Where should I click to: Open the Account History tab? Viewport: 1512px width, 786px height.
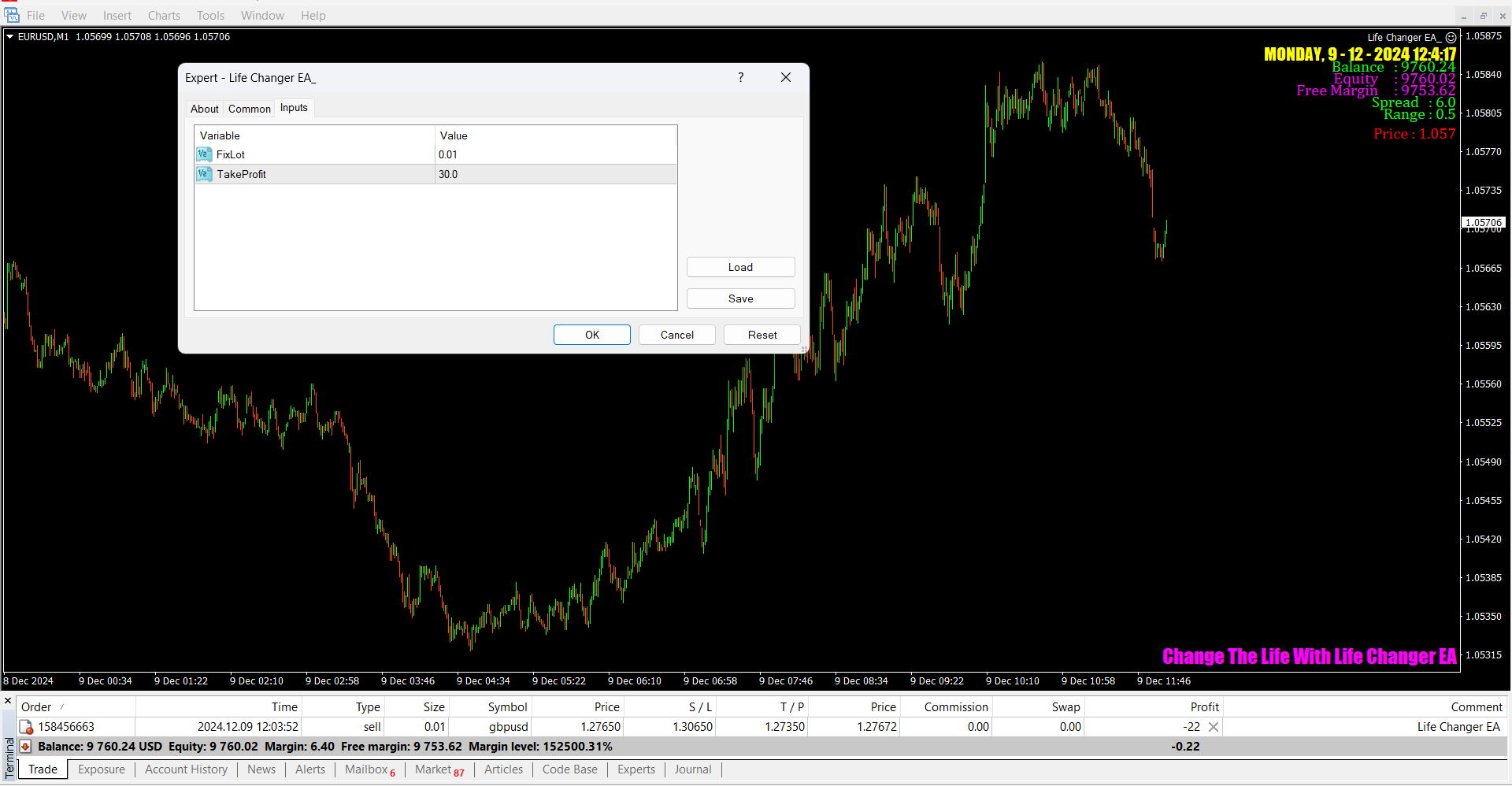tap(186, 769)
